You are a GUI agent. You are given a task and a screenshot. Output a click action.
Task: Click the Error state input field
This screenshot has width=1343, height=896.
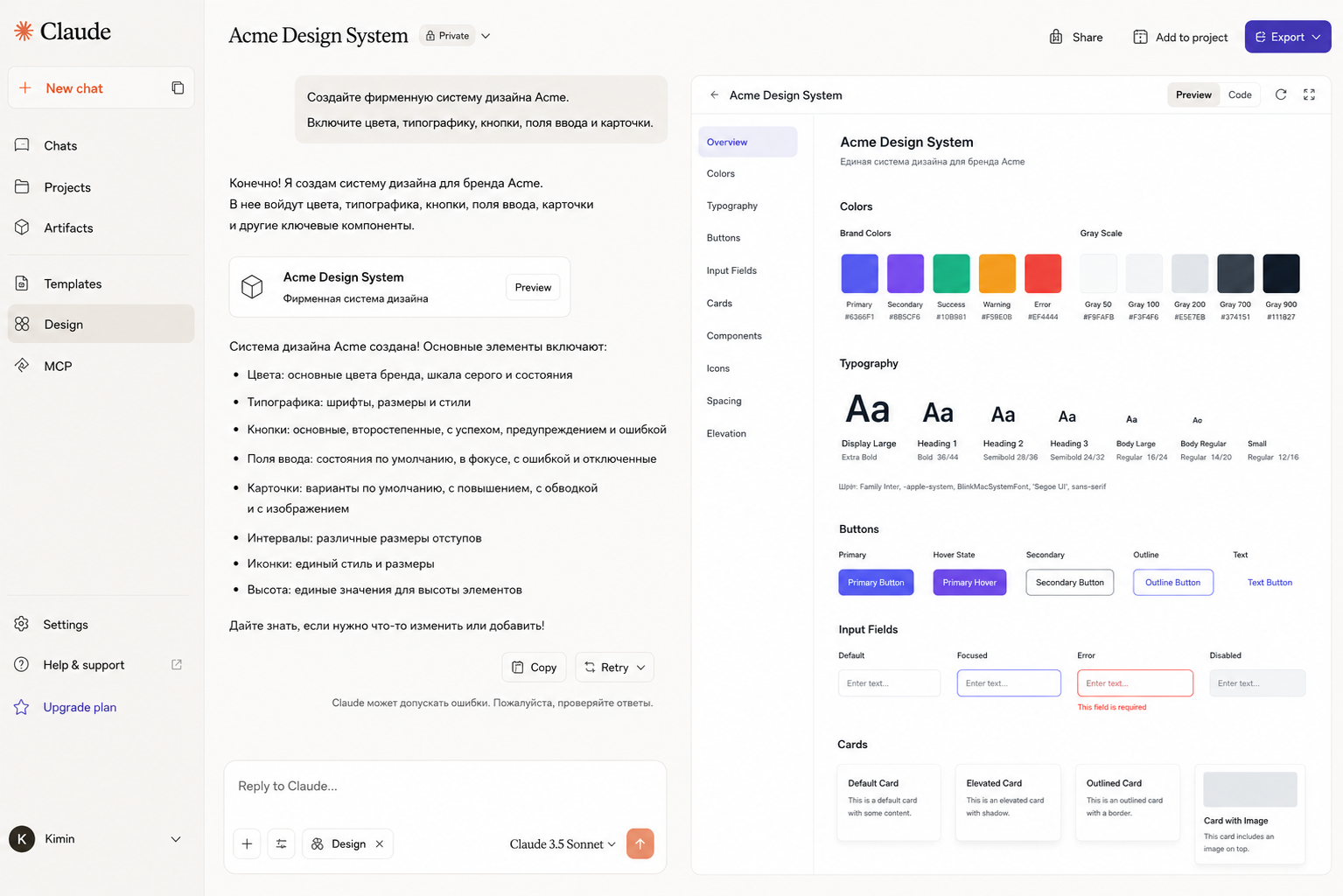(x=1135, y=683)
